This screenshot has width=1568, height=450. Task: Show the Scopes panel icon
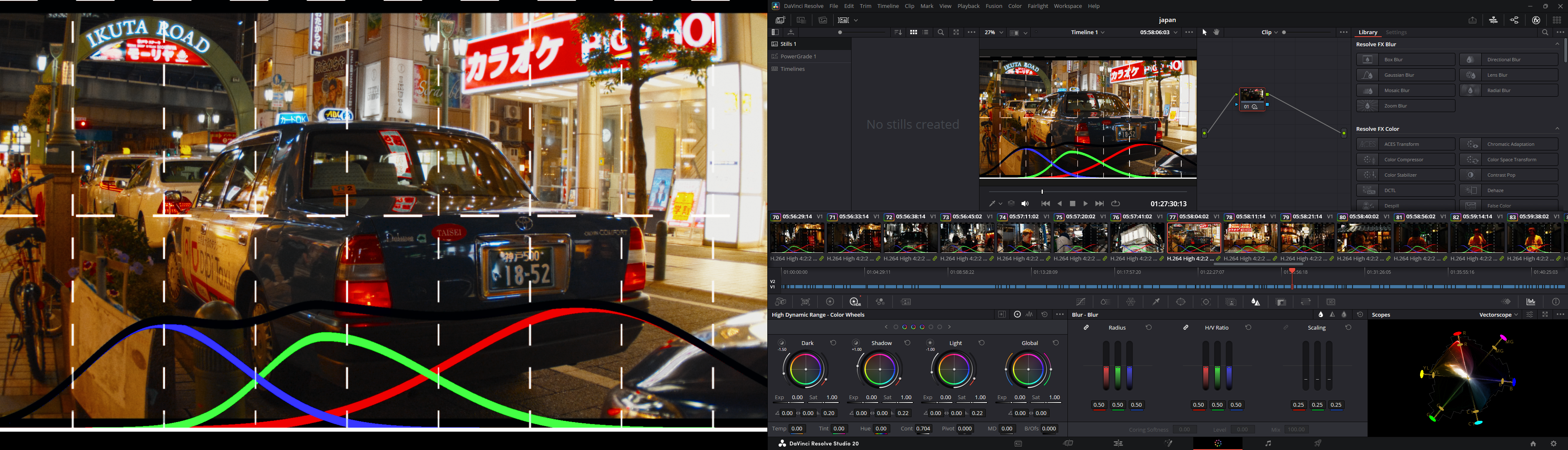pyautogui.click(x=1531, y=302)
